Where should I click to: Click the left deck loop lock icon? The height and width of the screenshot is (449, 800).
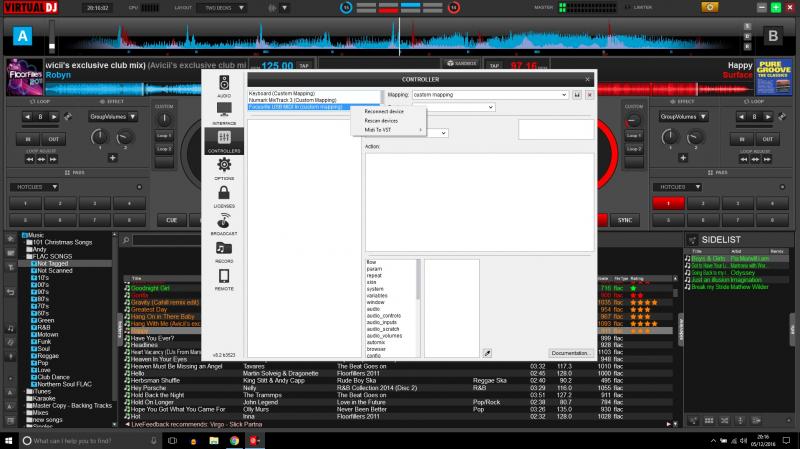point(67,117)
